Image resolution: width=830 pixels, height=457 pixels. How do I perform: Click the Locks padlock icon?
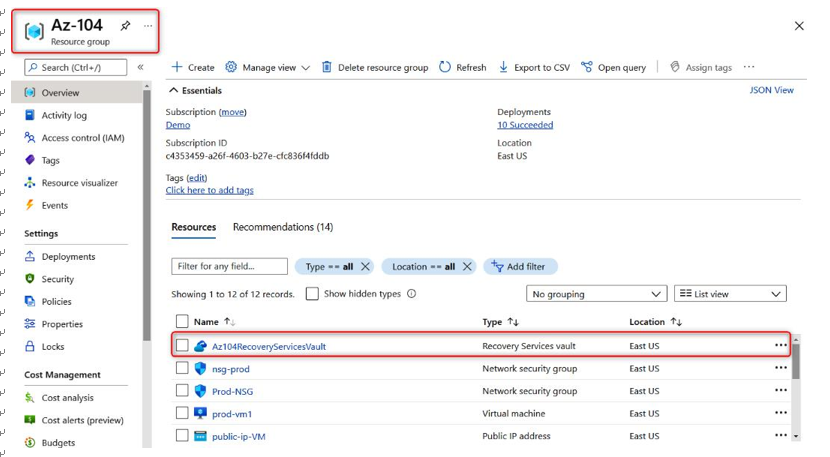30,346
